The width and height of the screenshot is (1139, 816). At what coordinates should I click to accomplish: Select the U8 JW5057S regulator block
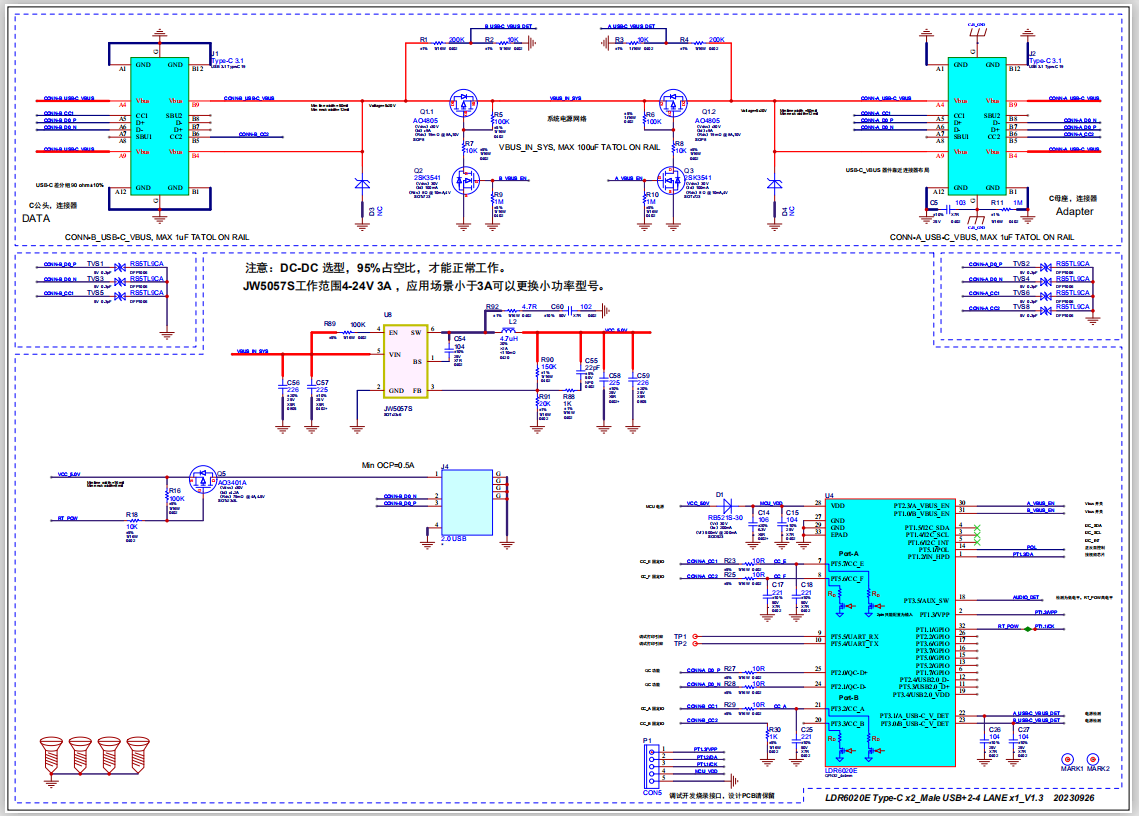tap(405, 361)
